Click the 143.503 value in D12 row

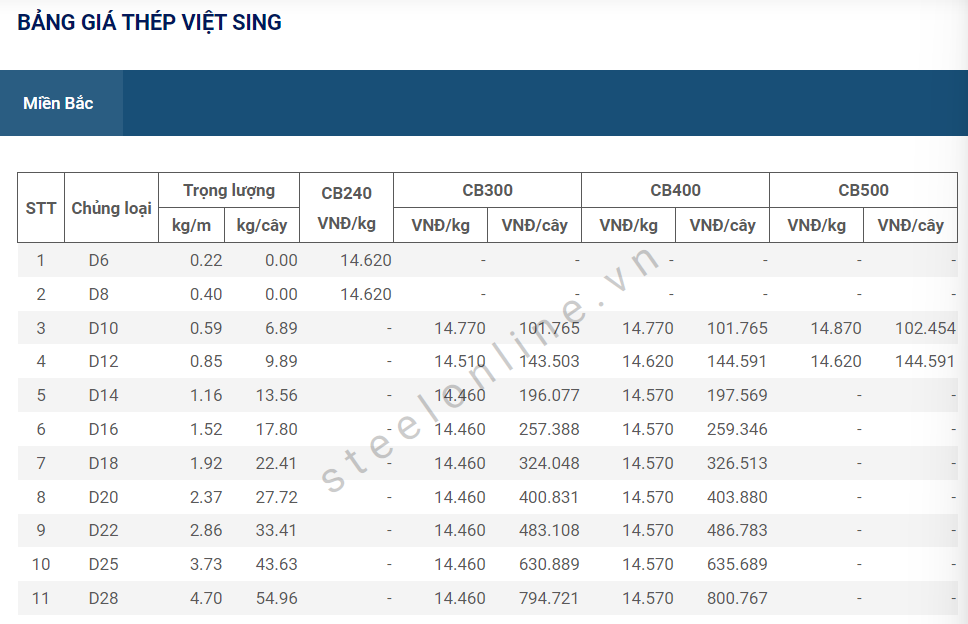549,362
